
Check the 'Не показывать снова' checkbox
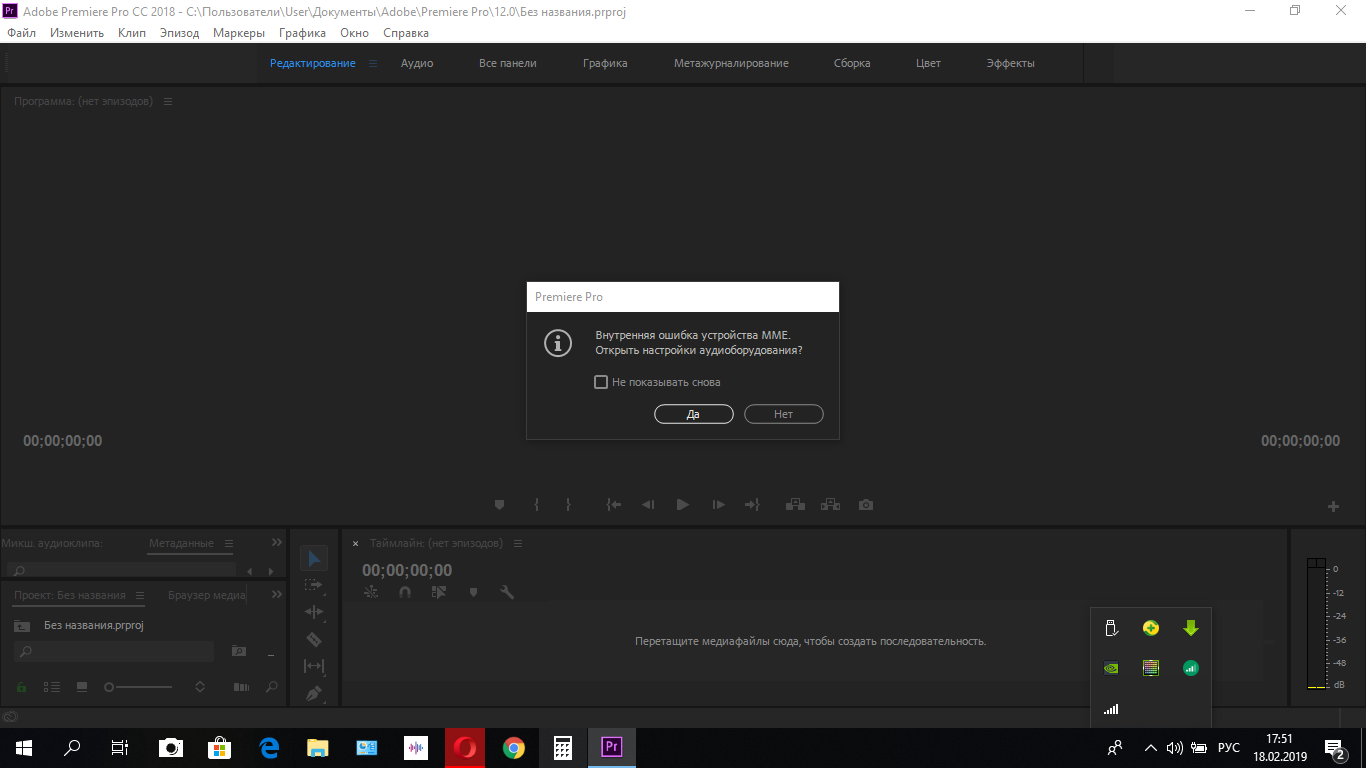pyautogui.click(x=601, y=382)
